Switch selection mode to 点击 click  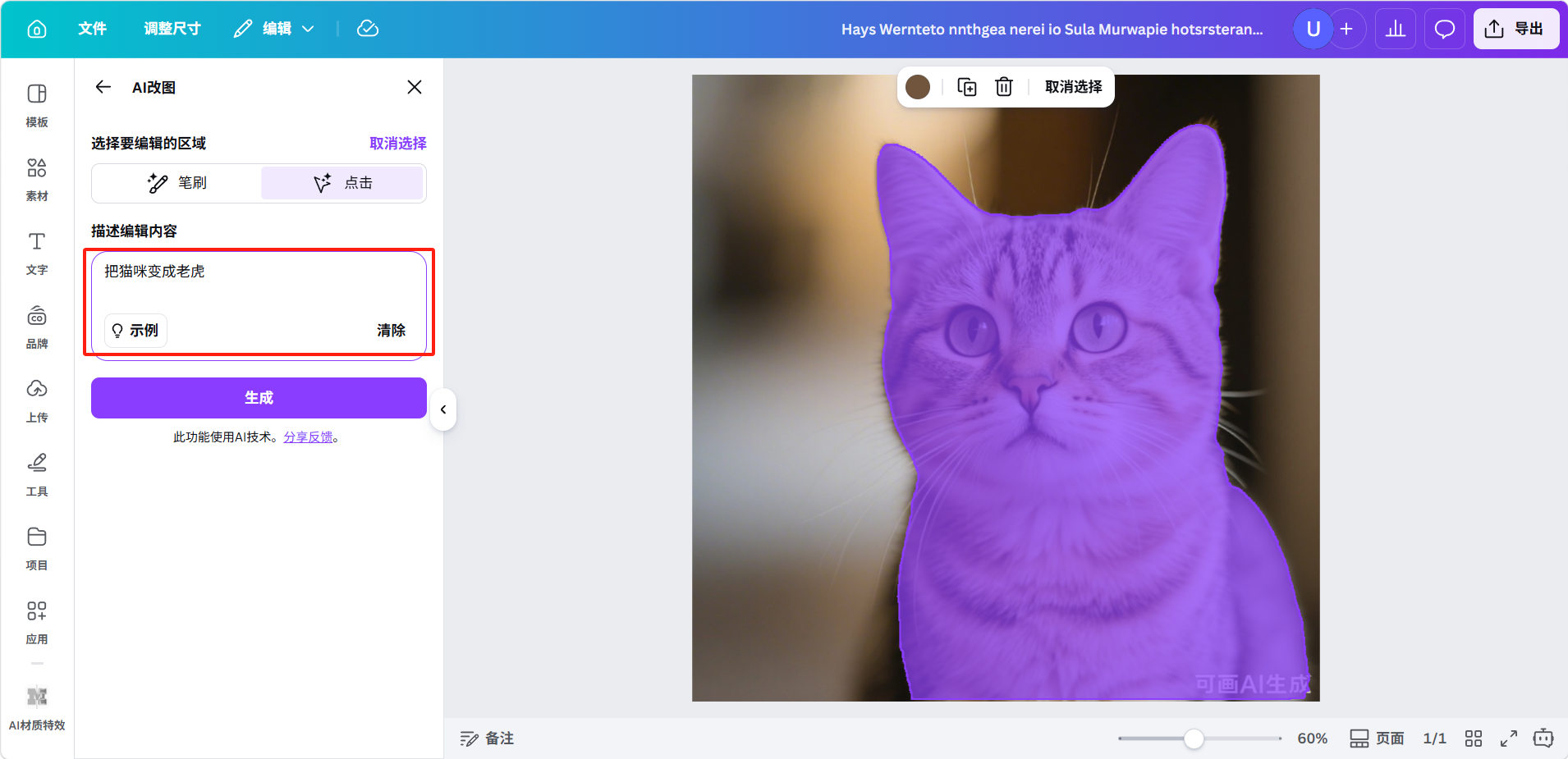(342, 183)
